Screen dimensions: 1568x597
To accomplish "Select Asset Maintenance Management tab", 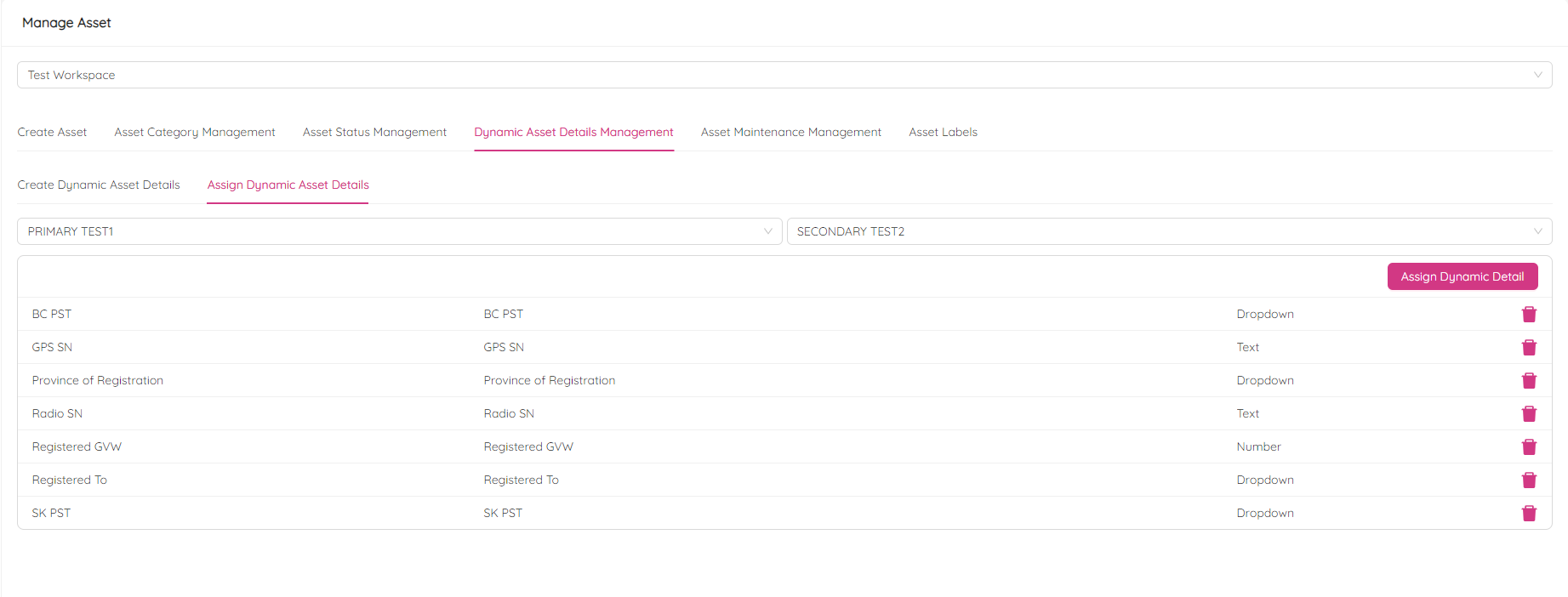I will (790, 132).
